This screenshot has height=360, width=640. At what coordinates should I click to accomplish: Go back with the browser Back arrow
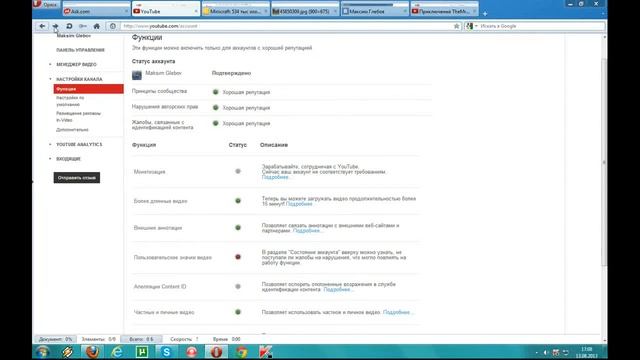point(42,26)
